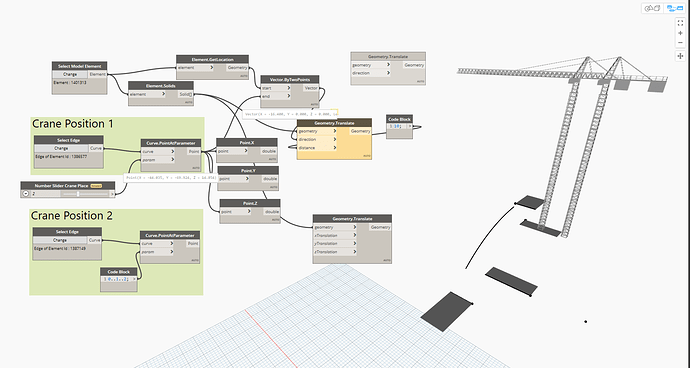This screenshot has height=368, width=690.
Task: Zoom in using the plus icon
Action: [x=680, y=33]
